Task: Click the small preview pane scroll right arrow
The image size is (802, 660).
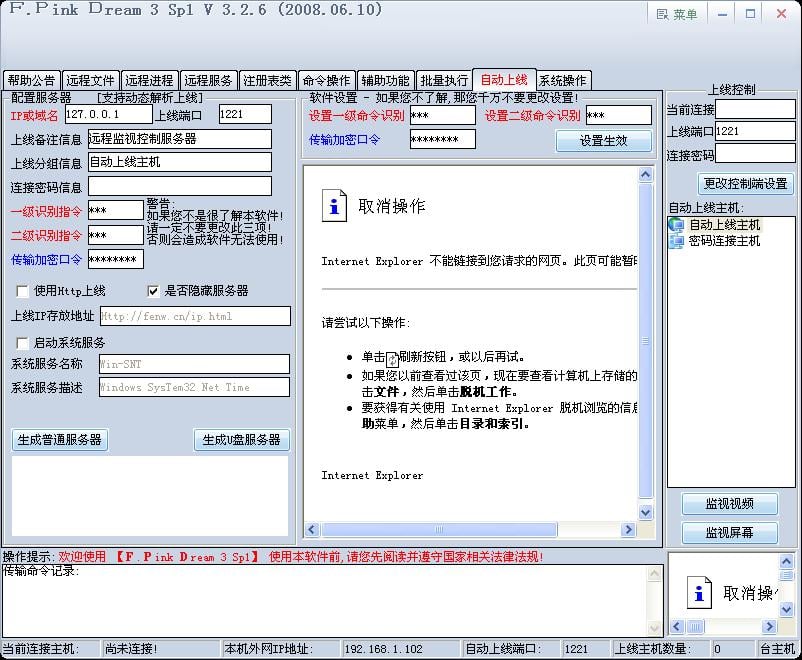Action: [769, 626]
